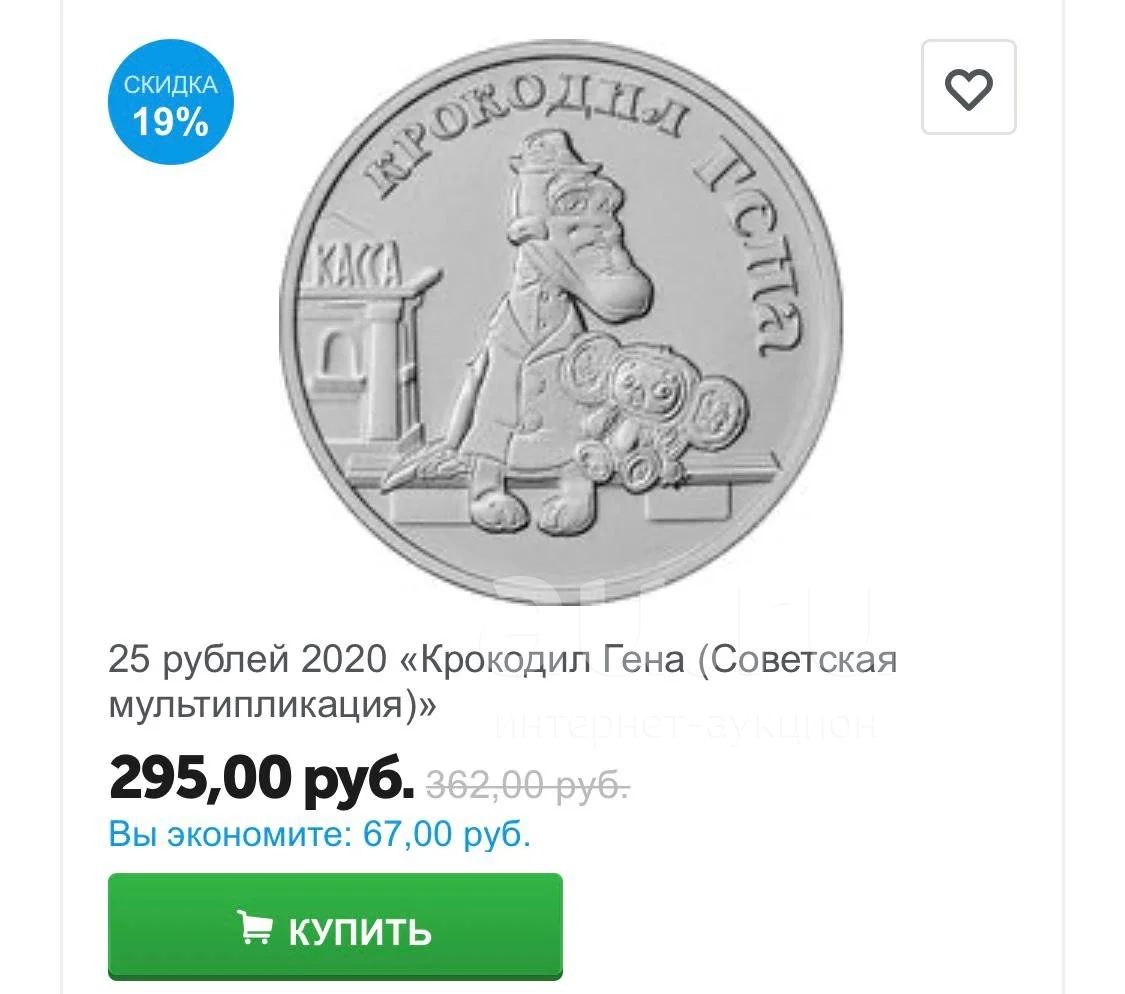Open the 25 рублей 2020 Крокодил Гена listing title
Viewport: 1125px width, 994px height.
(503, 681)
